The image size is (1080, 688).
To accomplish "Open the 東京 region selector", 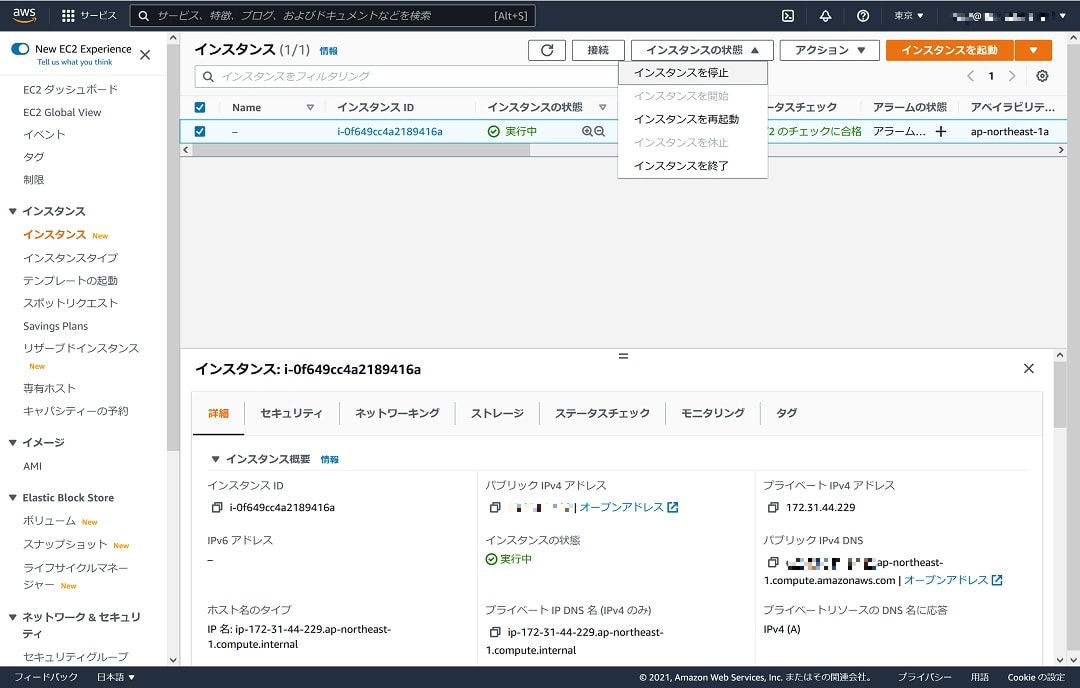I will pyautogui.click(x=908, y=15).
